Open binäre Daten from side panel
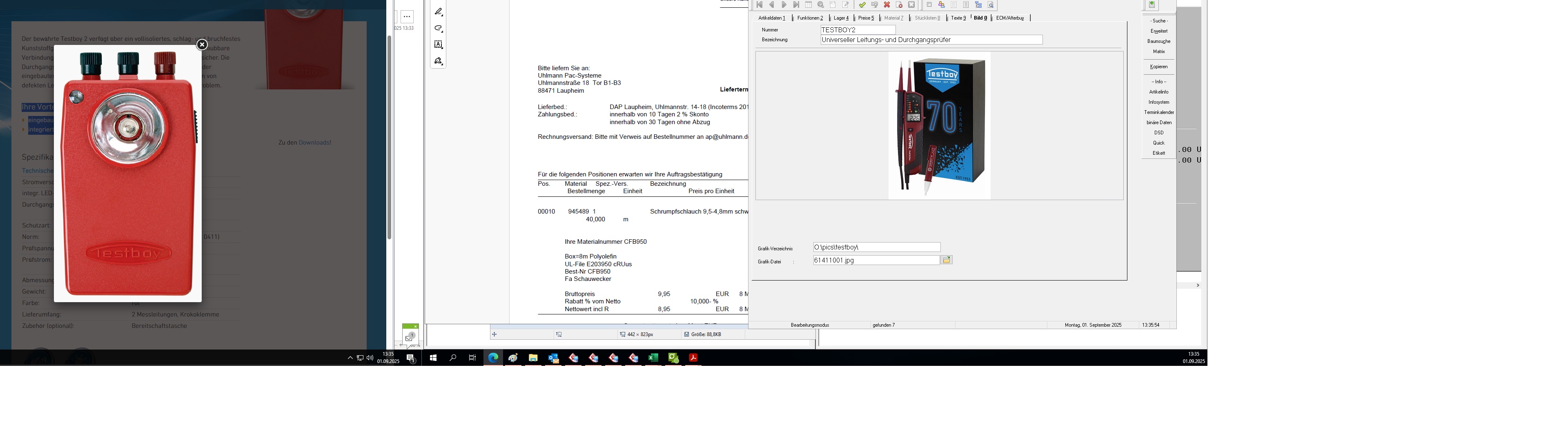The image size is (1568, 441). point(1159,123)
